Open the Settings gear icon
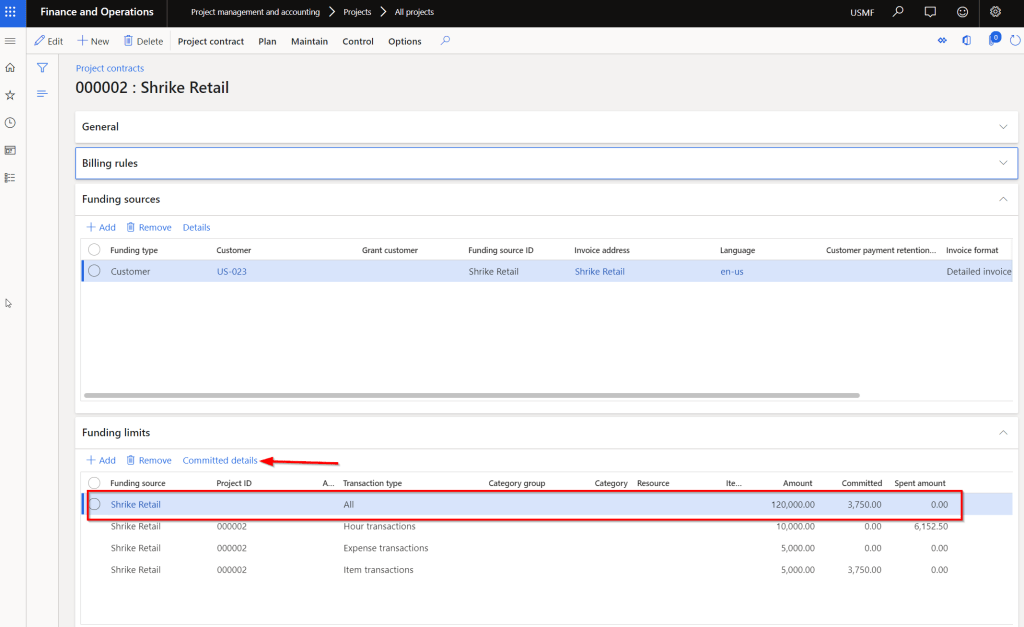The image size is (1024, 627). pos(995,12)
